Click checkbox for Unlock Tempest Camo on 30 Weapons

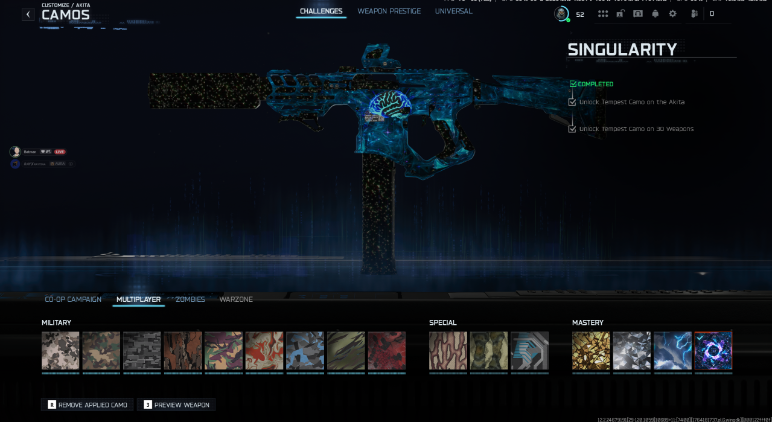572,129
